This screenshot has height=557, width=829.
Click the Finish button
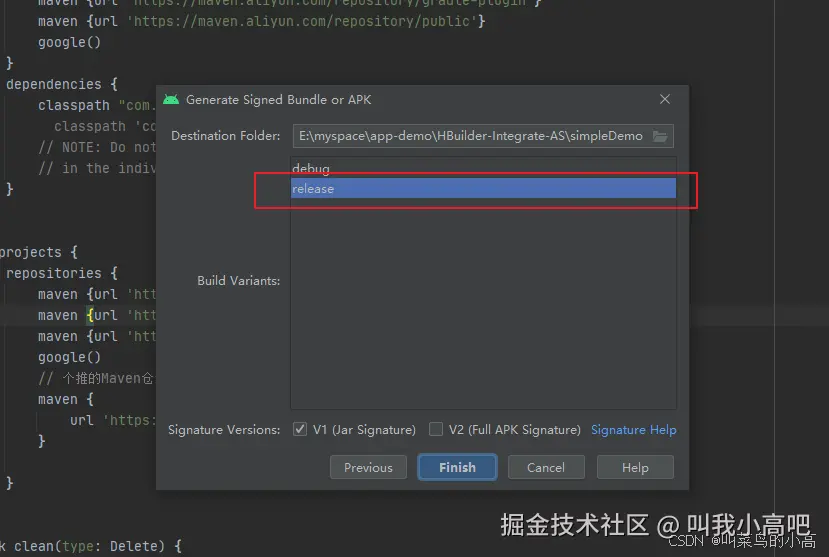click(457, 467)
